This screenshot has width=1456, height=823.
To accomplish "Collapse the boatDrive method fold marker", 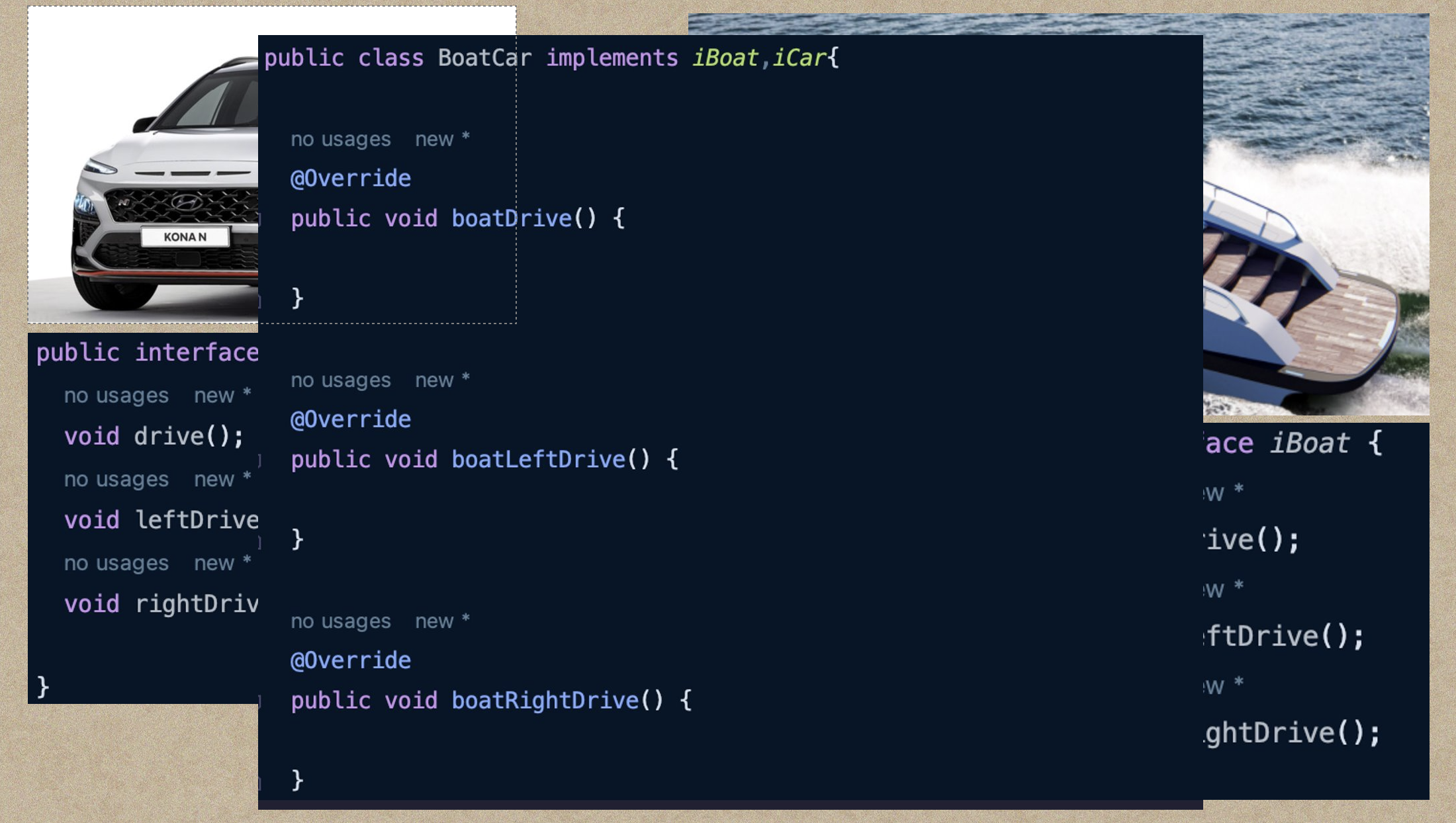I will (x=259, y=219).
